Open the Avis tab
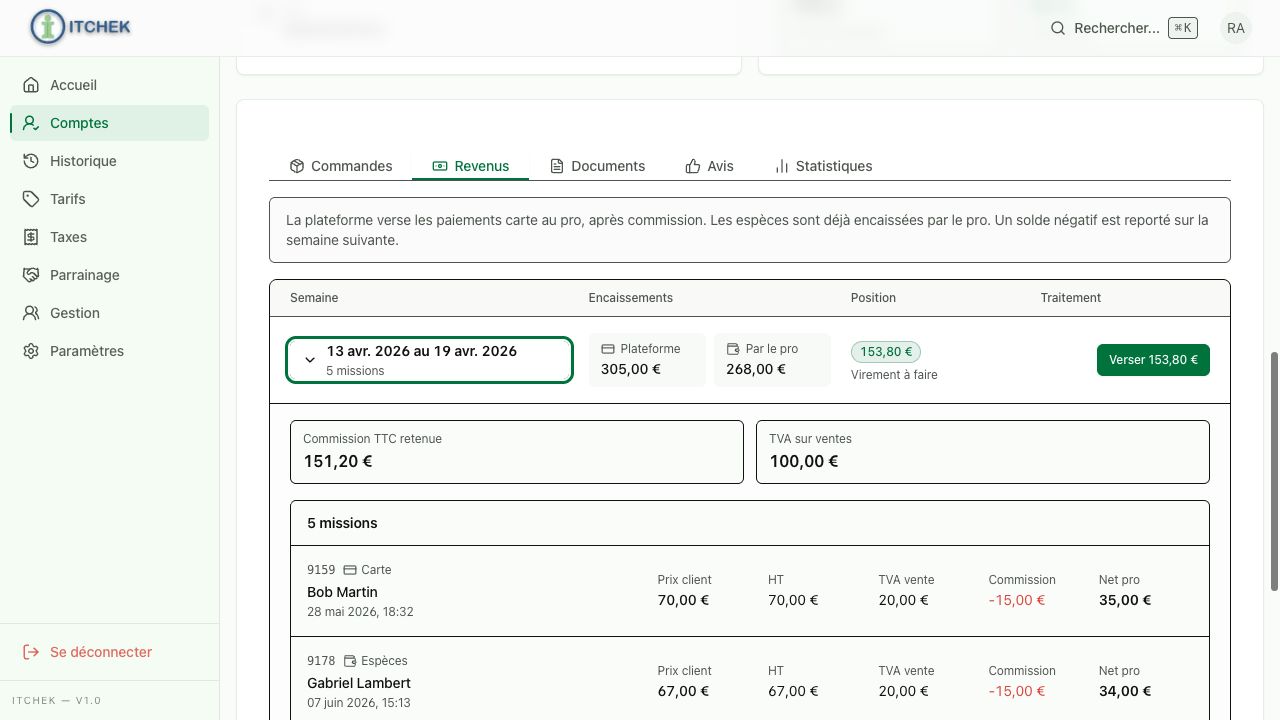The height and width of the screenshot is (720, 1280). (710, 166)
